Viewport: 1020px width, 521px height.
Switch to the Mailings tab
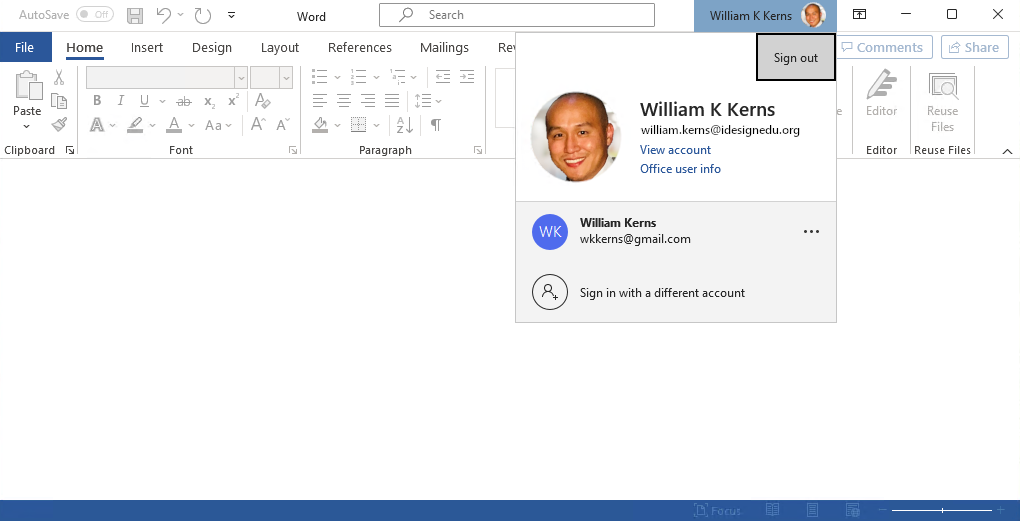coord(444,47)
